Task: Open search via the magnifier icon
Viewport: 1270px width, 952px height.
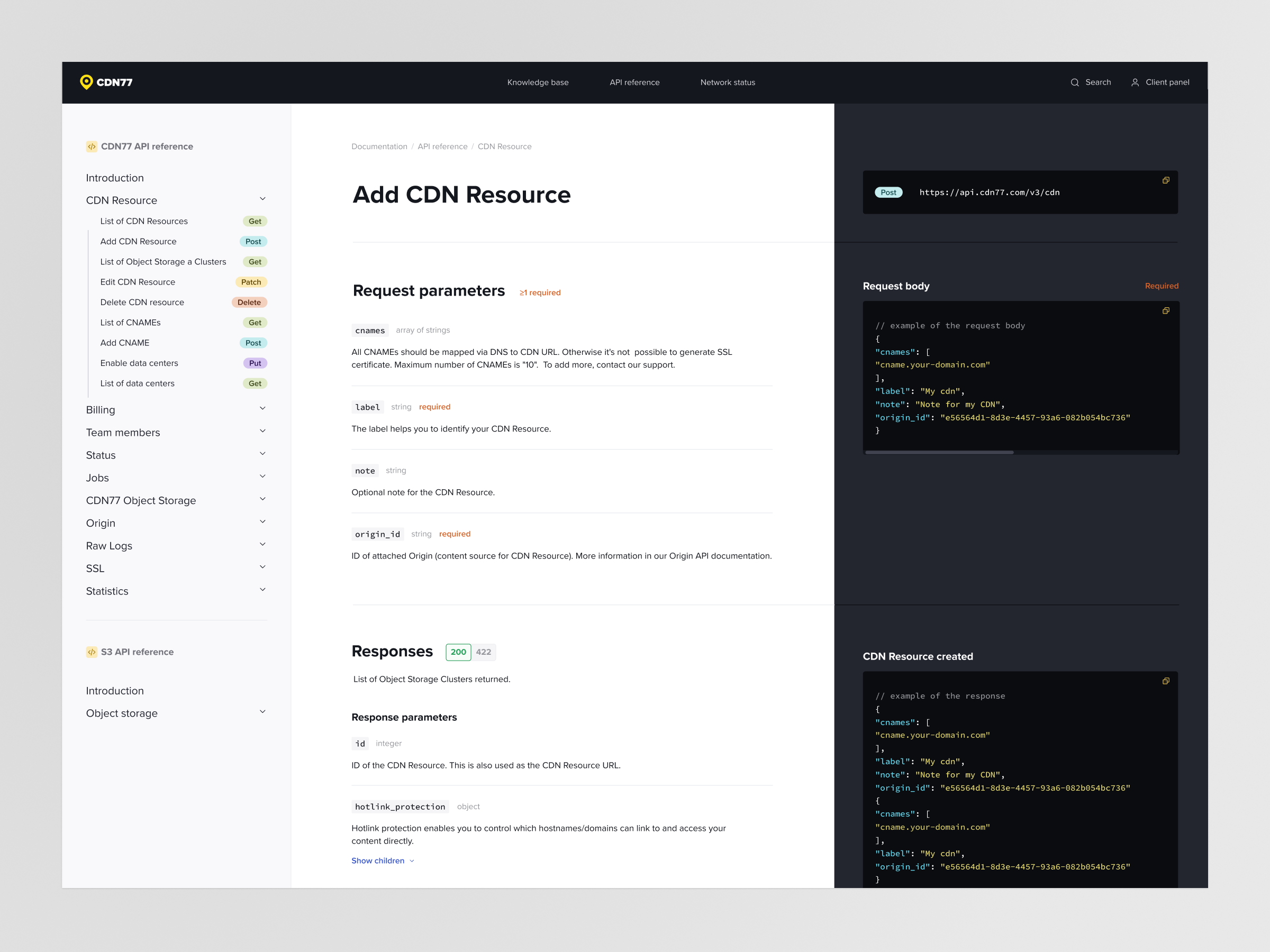Action: (x=1075, y=82)
